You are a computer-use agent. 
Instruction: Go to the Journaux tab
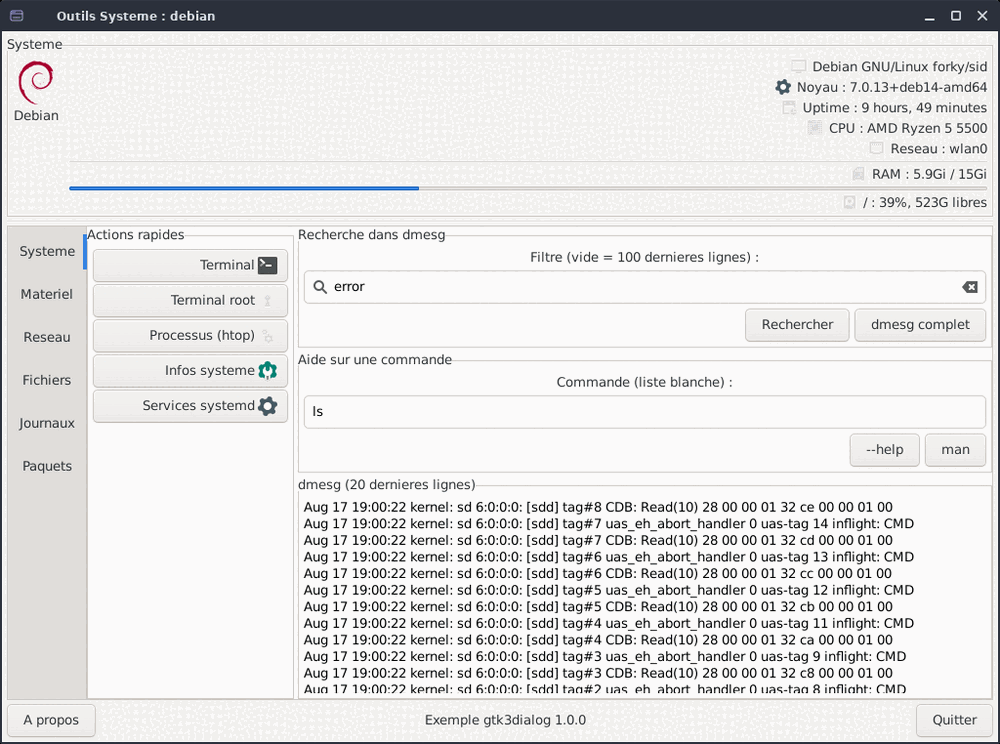tap(47, 423)
